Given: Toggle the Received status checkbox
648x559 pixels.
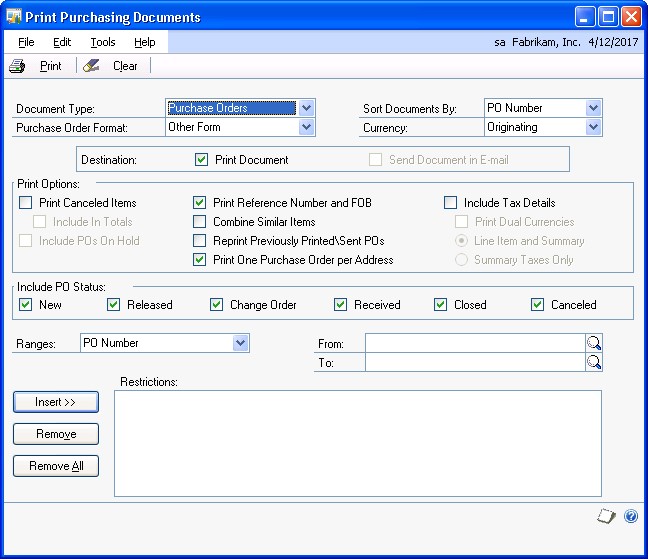Looking at the screenshot, I should click(341, 304).
